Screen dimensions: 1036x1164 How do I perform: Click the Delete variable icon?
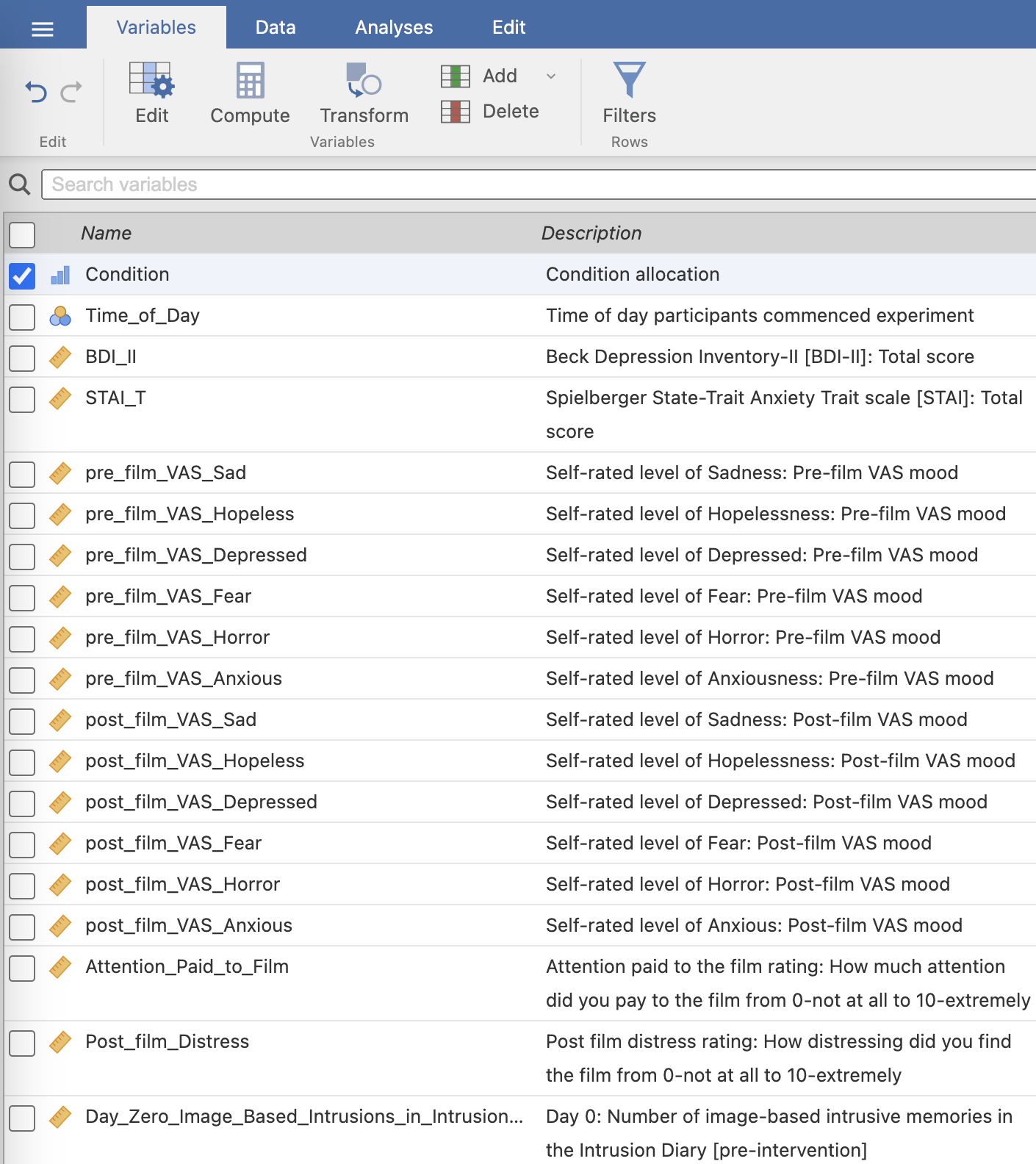pyautogui.click(x=456, y=112)
